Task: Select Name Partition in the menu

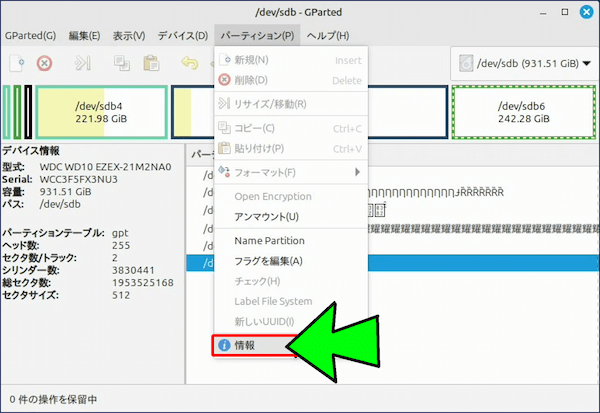Action: click(269, 241)
